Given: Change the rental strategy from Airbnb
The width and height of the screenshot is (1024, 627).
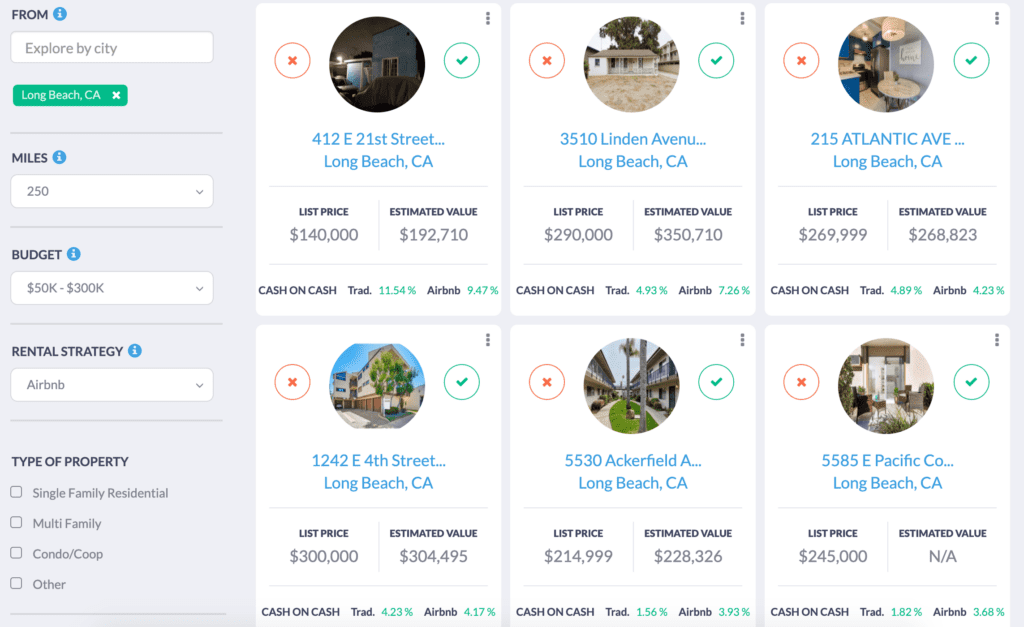Looking at the screenshot, I should [111, 385].
